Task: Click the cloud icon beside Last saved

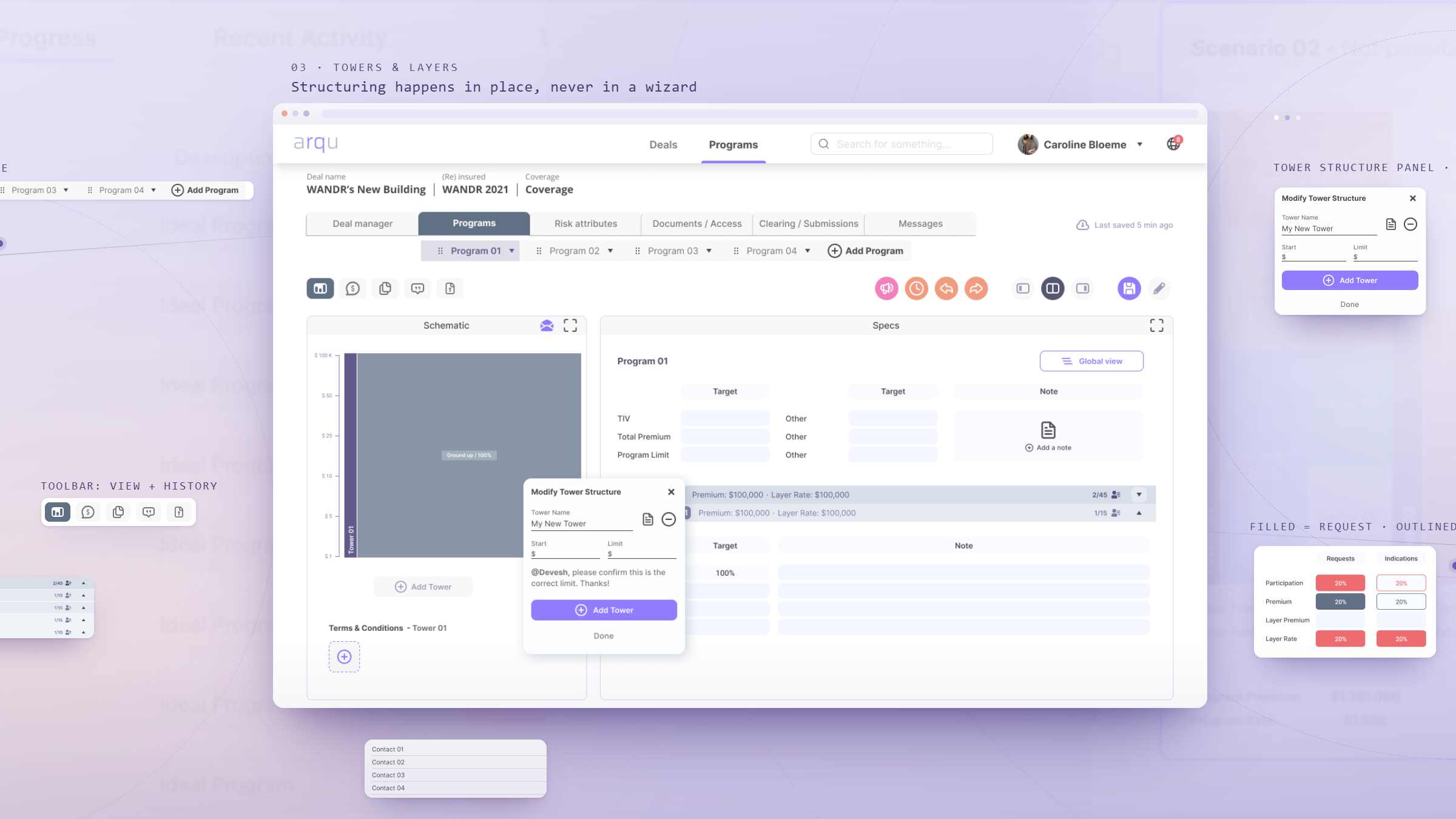Action: (1082, 225)
